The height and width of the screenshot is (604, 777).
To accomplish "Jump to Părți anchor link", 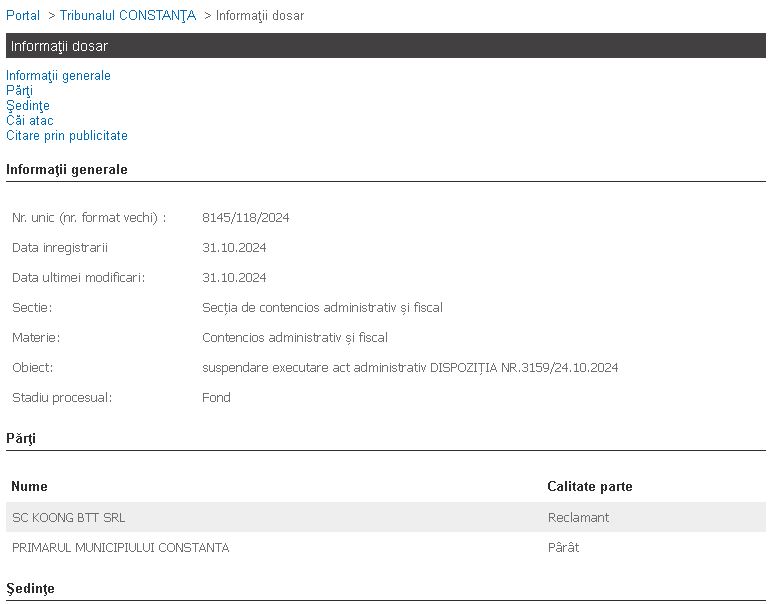I will (x=19, y=91).
